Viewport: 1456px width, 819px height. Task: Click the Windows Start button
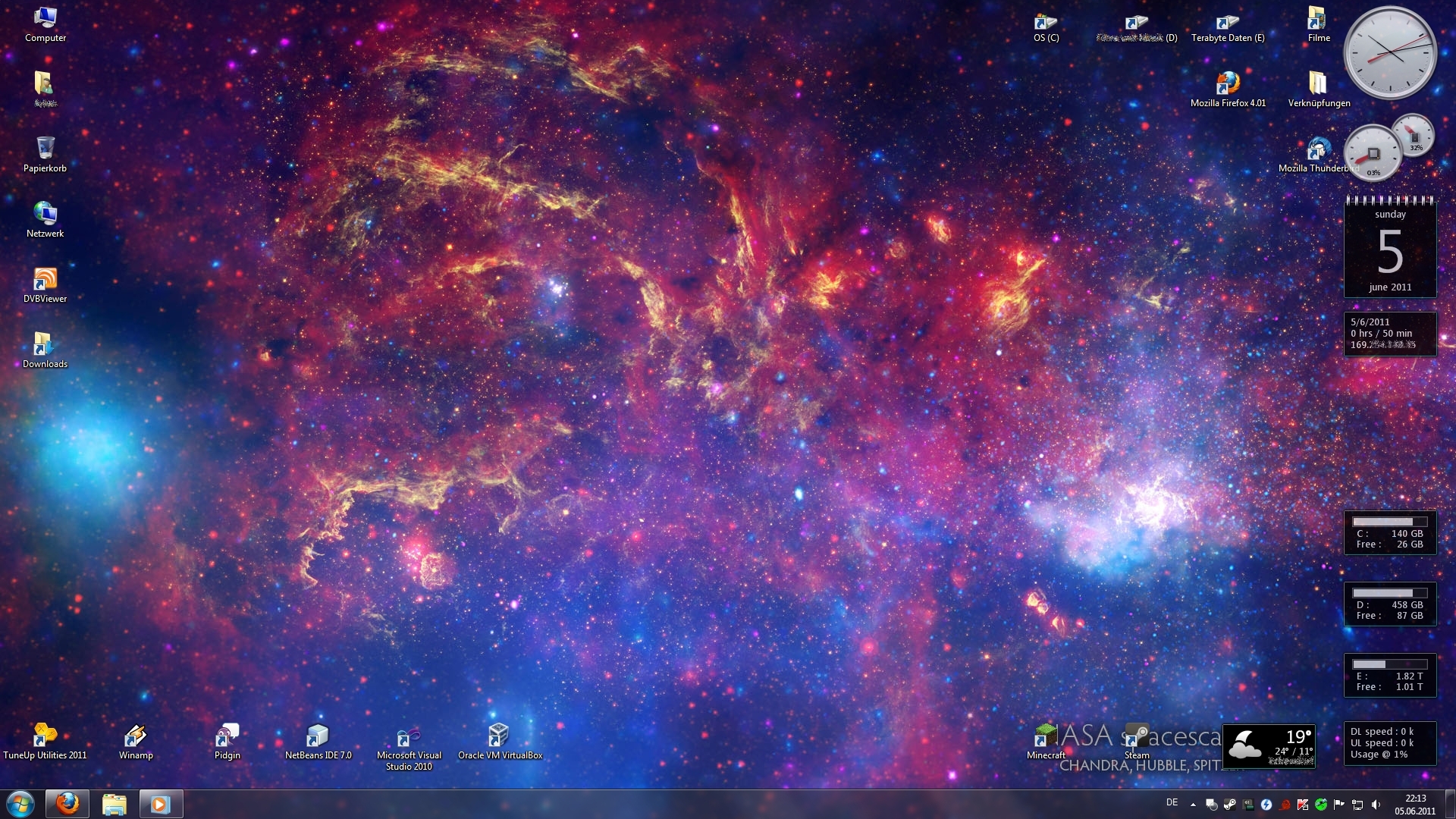point(20,804)
